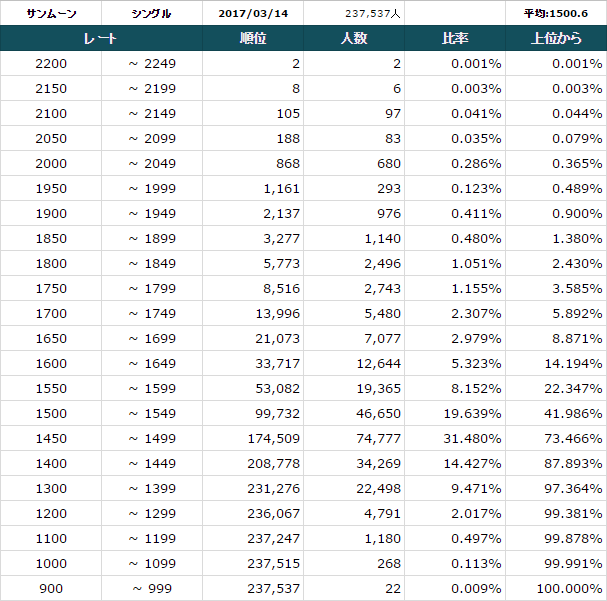Select the ~ 1549 range cell
This screenshot has width=607, height=601.
(x=152, y=413)
